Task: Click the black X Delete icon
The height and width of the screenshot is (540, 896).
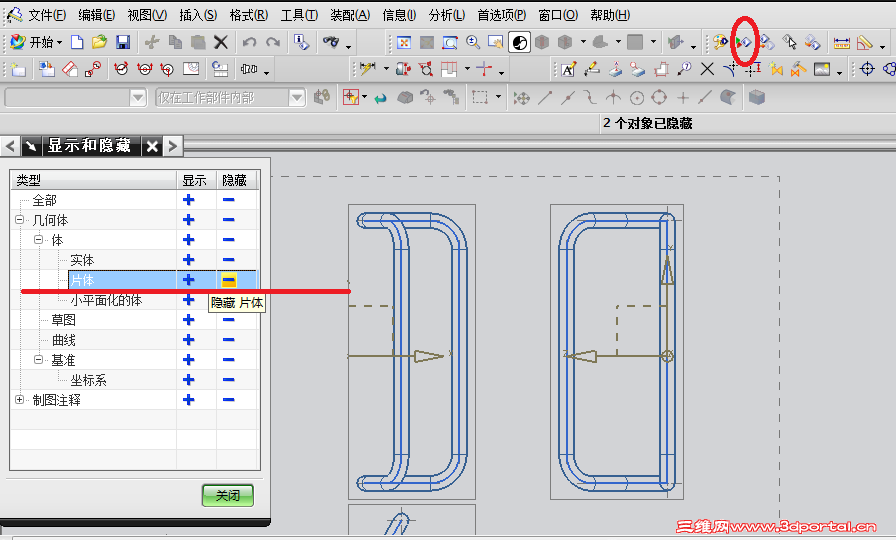Action: (221, 42)
